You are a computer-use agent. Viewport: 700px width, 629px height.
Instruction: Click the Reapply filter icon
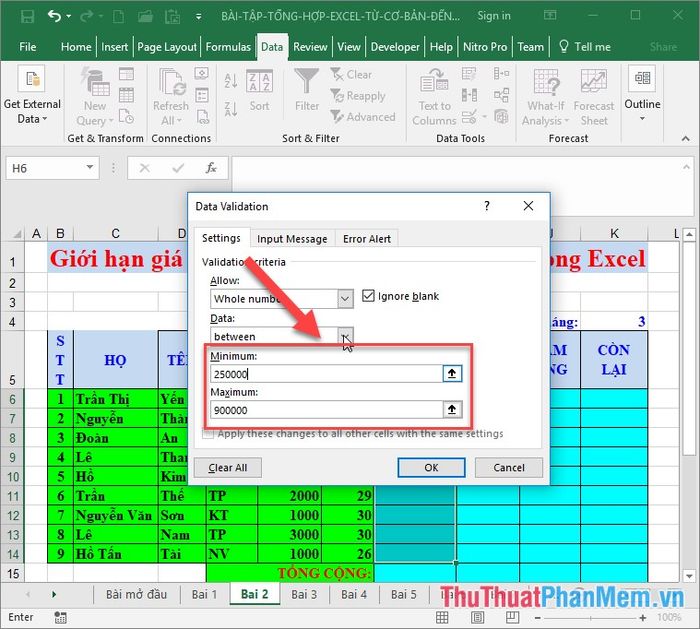pos(337,95)
